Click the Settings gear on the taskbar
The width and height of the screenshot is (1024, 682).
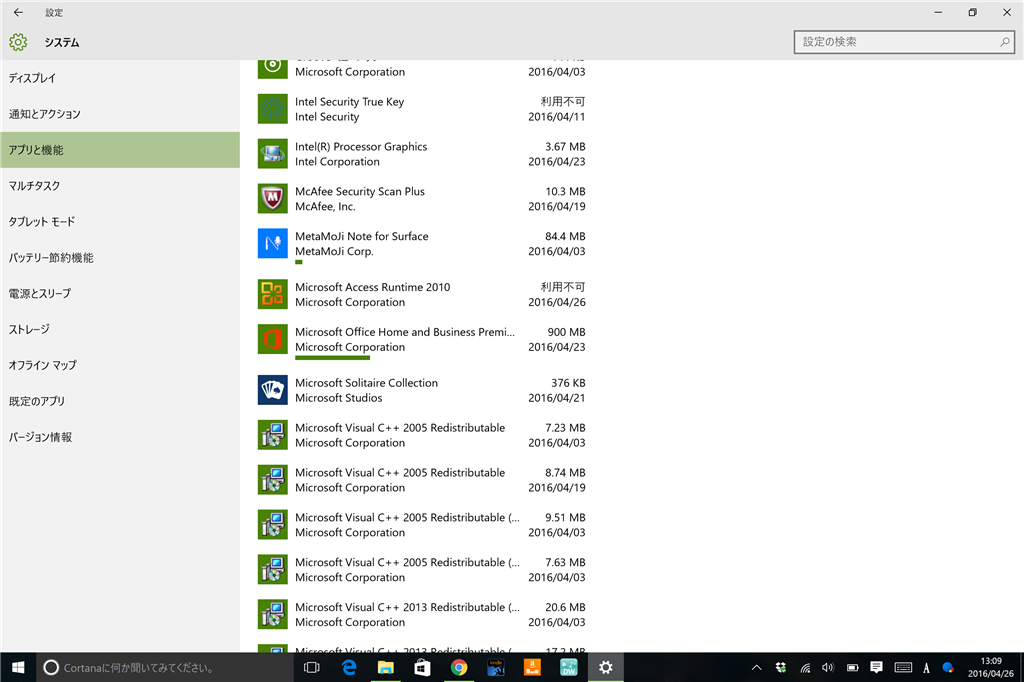[605, 668]
